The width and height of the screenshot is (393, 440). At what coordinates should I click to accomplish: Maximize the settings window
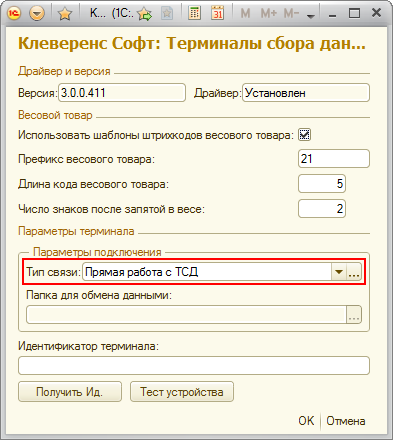(x=354, y=14)
